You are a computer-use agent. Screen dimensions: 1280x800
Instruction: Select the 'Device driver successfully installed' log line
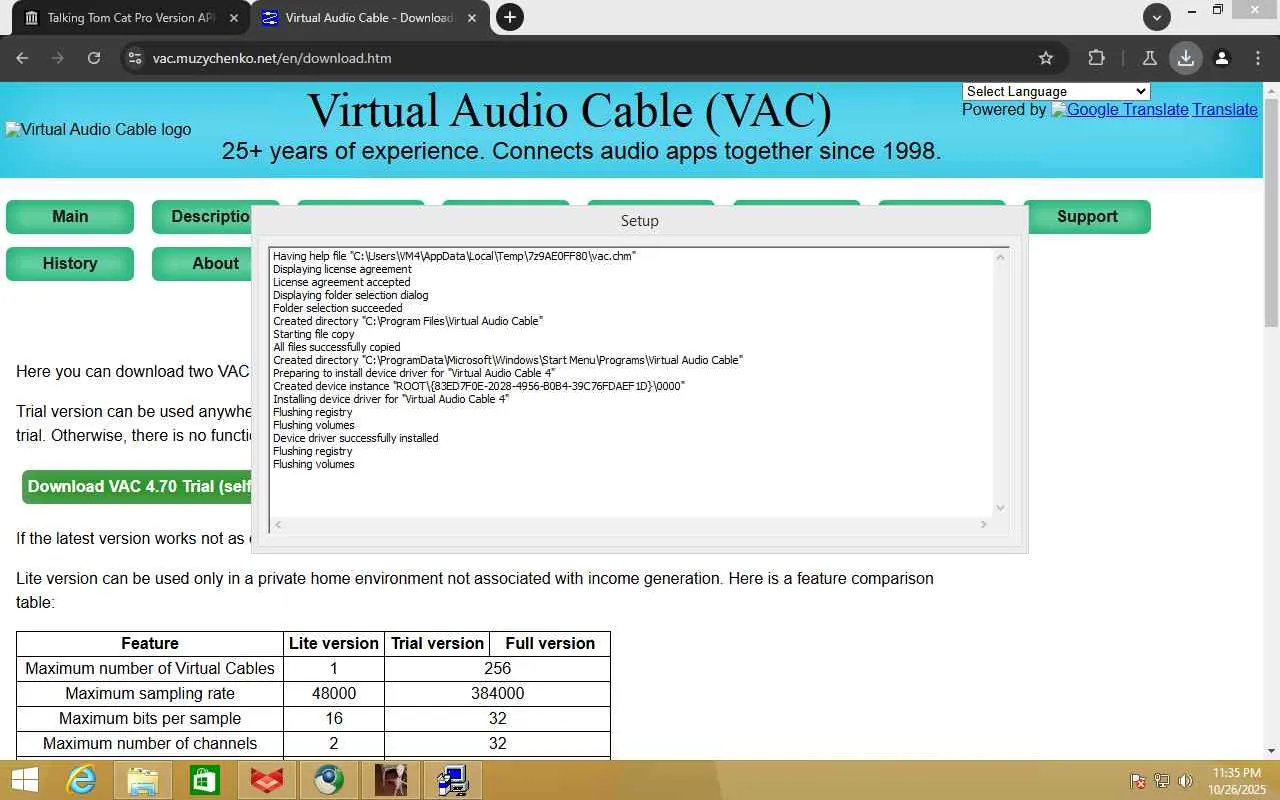[355, 438]
